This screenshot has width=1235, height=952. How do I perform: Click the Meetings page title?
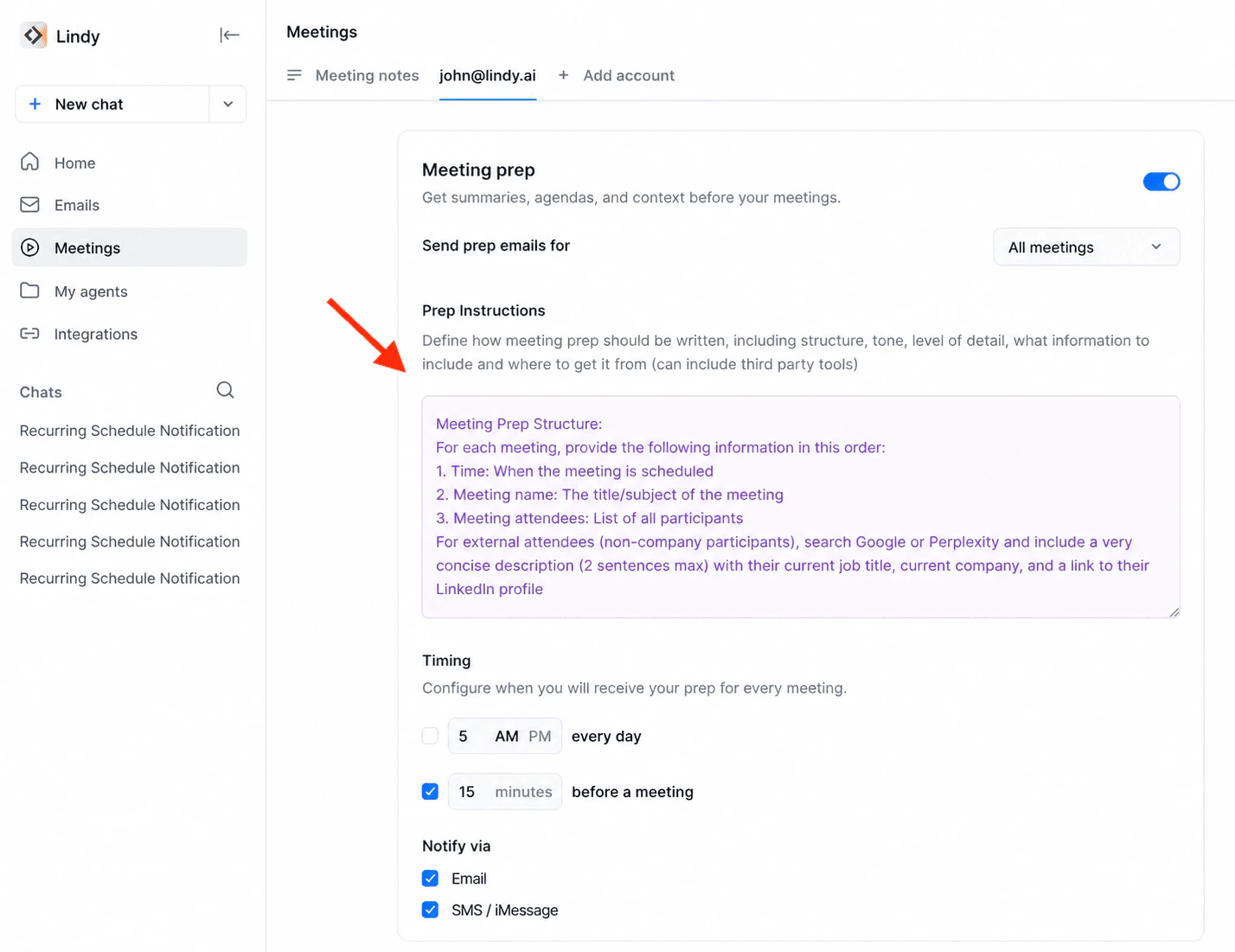click(x=322, y=32)
